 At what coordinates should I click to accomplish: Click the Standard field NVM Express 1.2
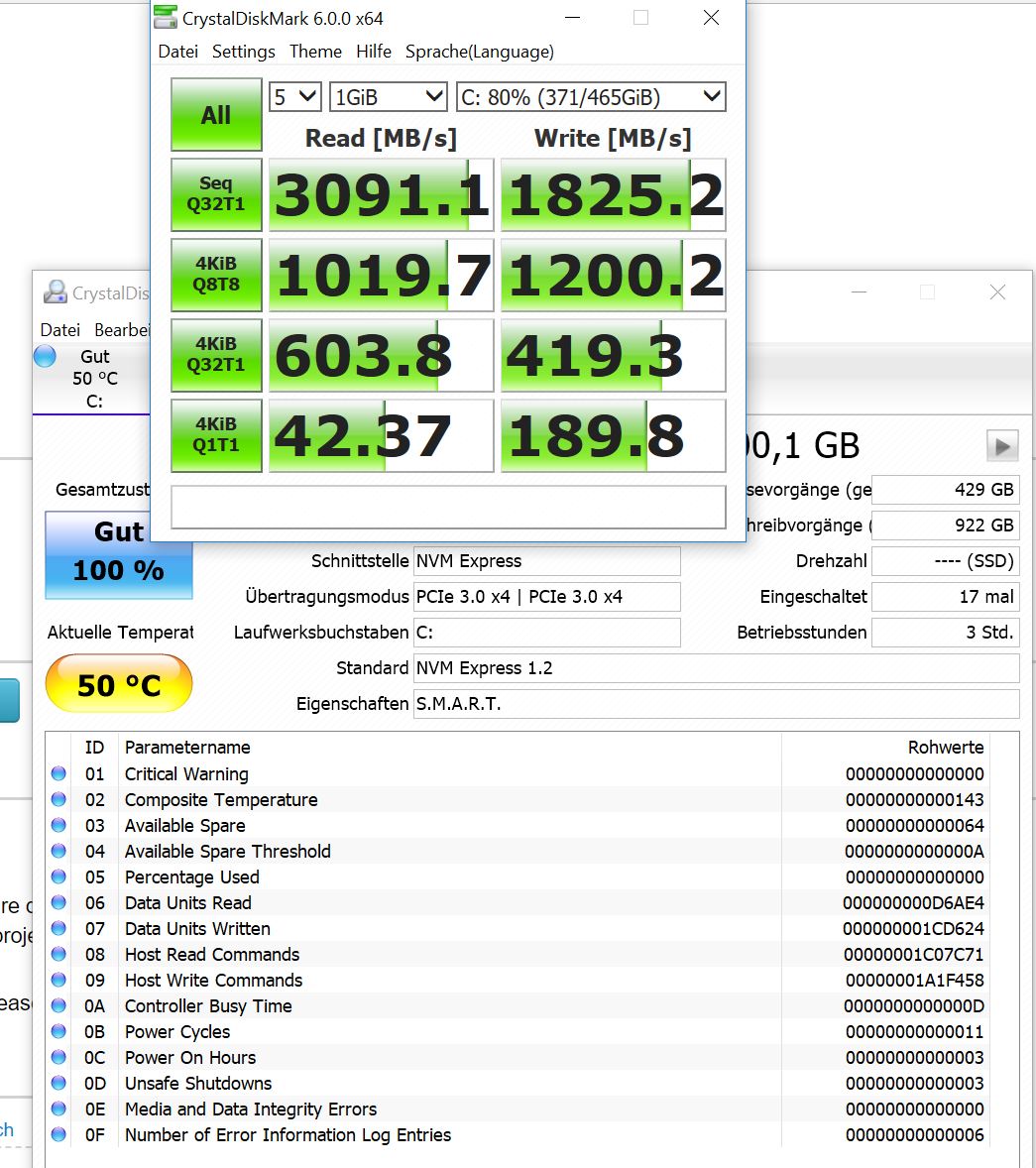pos(716,668)
